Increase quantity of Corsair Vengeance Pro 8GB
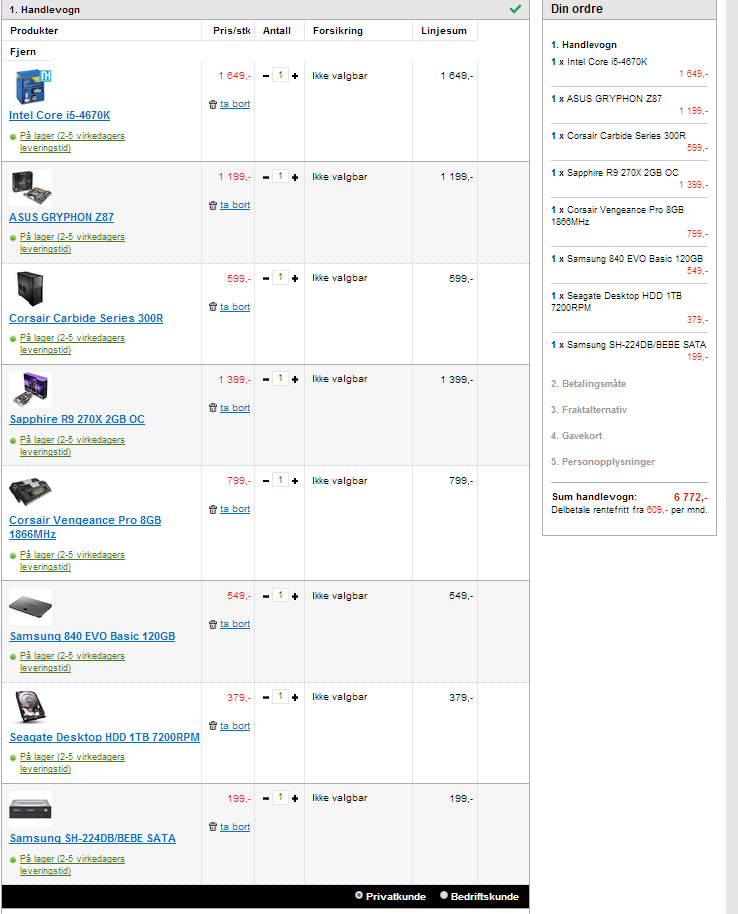The height and width of the screenshot is (914, 738). tap(295, 481)
